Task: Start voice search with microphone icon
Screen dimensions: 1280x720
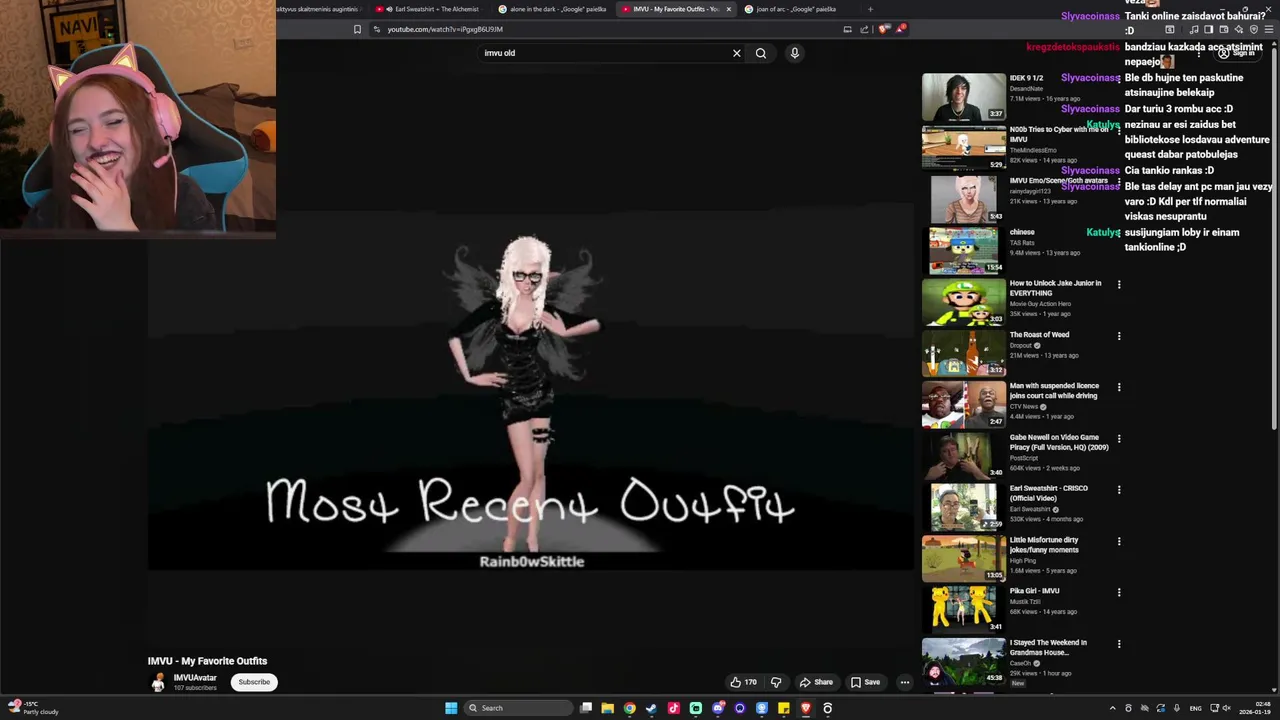Action: click(x=795, y=53)
